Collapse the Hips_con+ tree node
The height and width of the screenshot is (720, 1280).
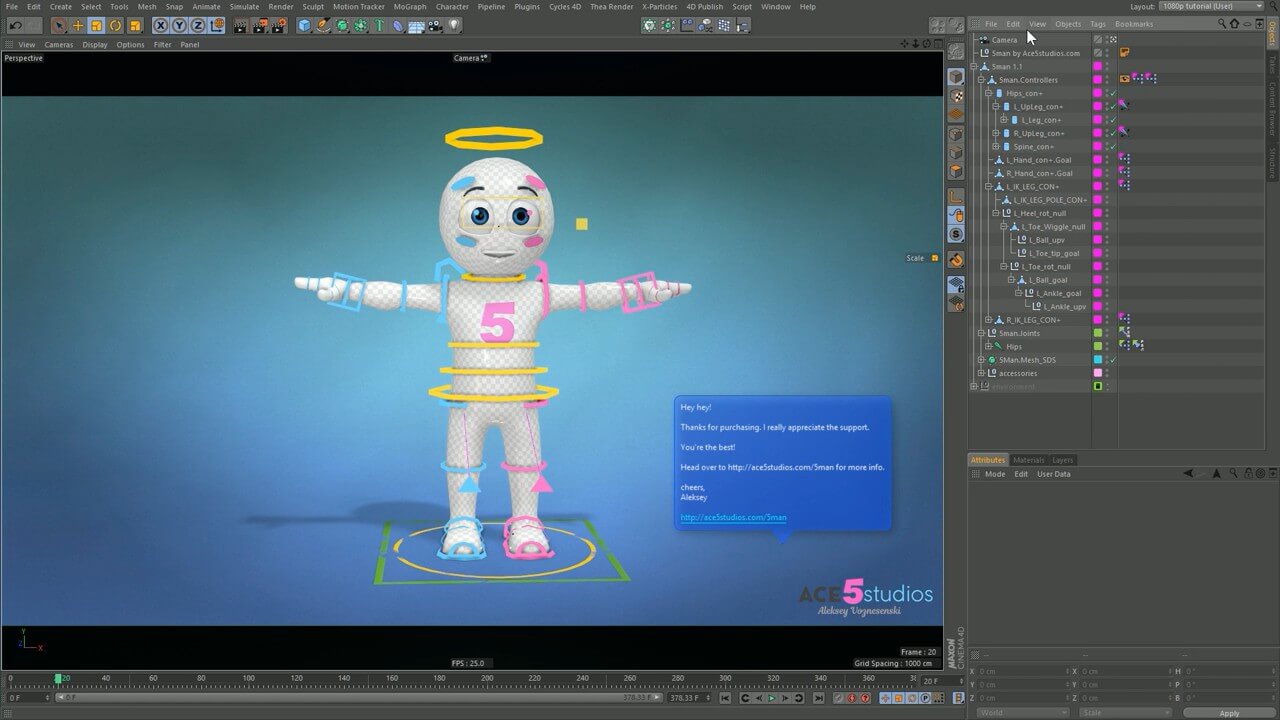pyautogui.click(x=990, y=93)
